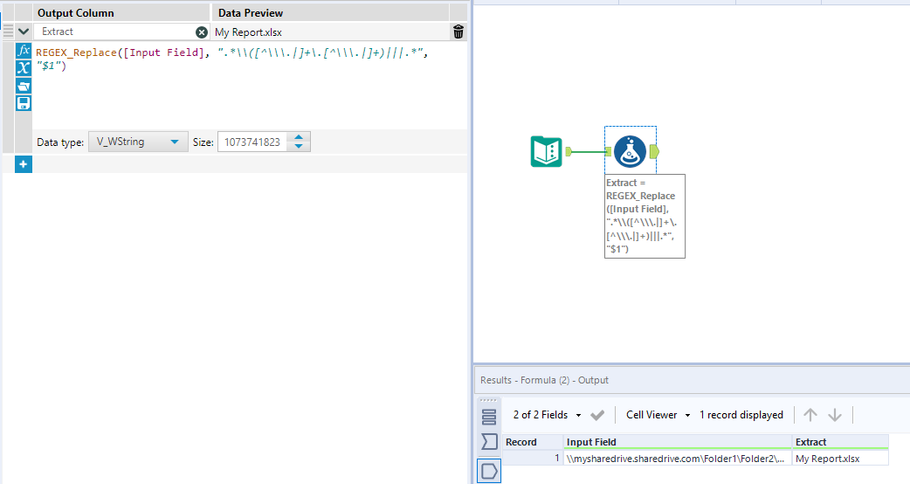The image size is (910, 484).
Task: Click the Output Column header
Action: click(121, 13)
